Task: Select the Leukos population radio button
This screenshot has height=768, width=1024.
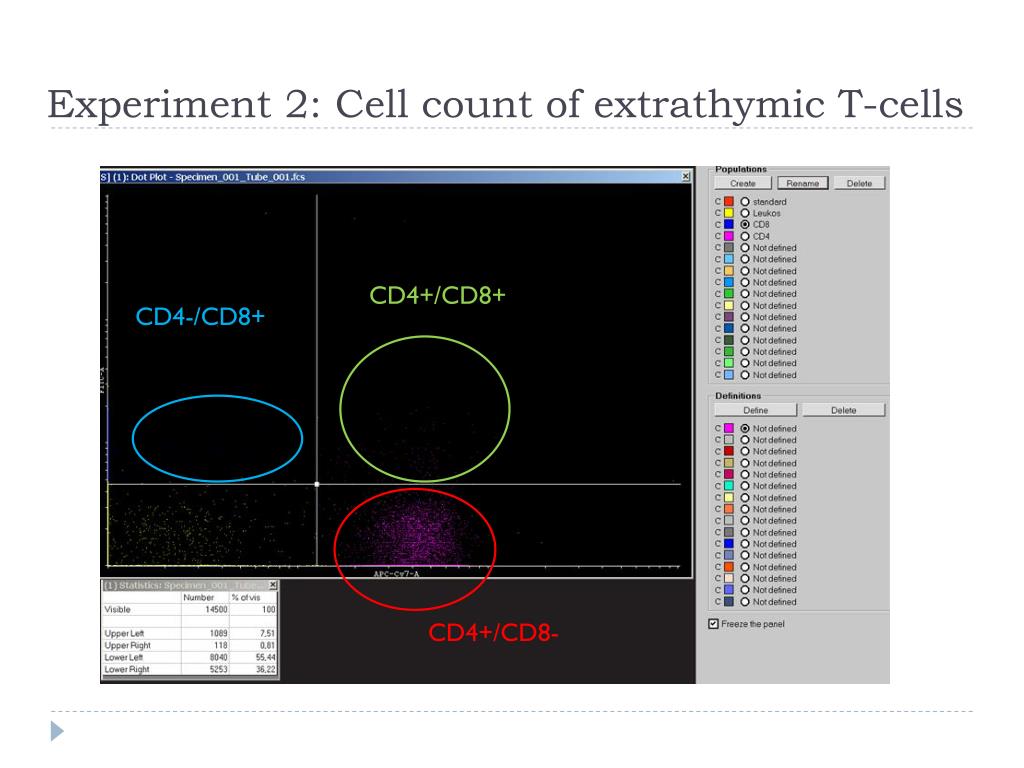Action: click(x=744, y=213)
